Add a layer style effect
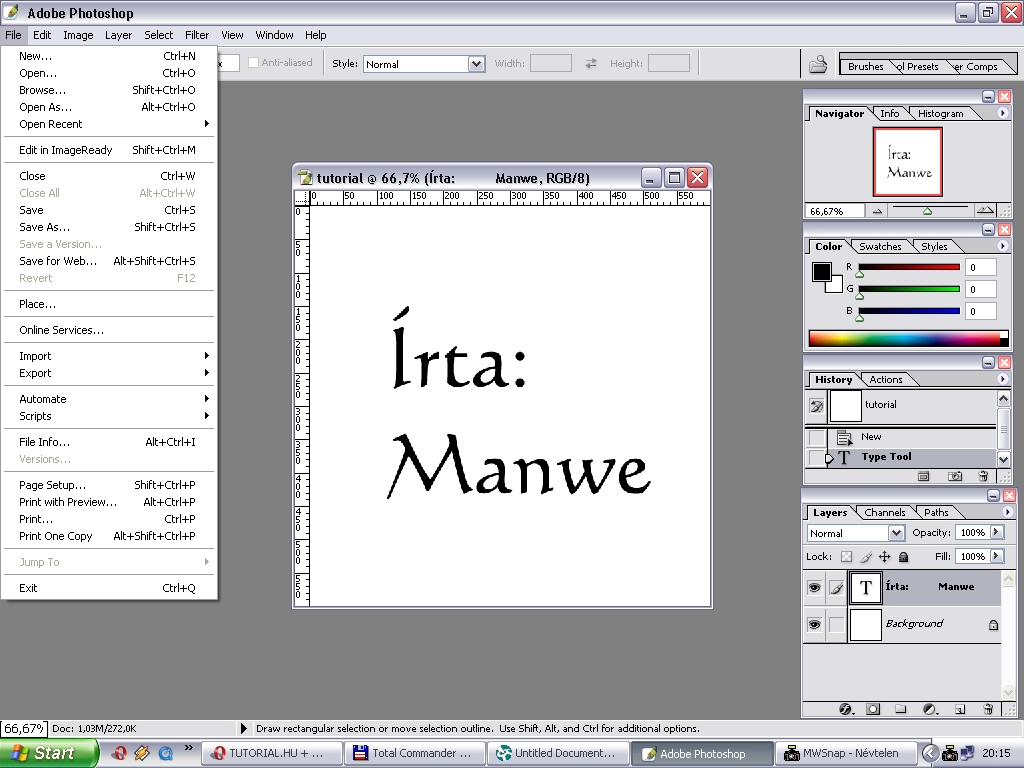Screen dimensions: 1024x768 (x=846, y=709)
